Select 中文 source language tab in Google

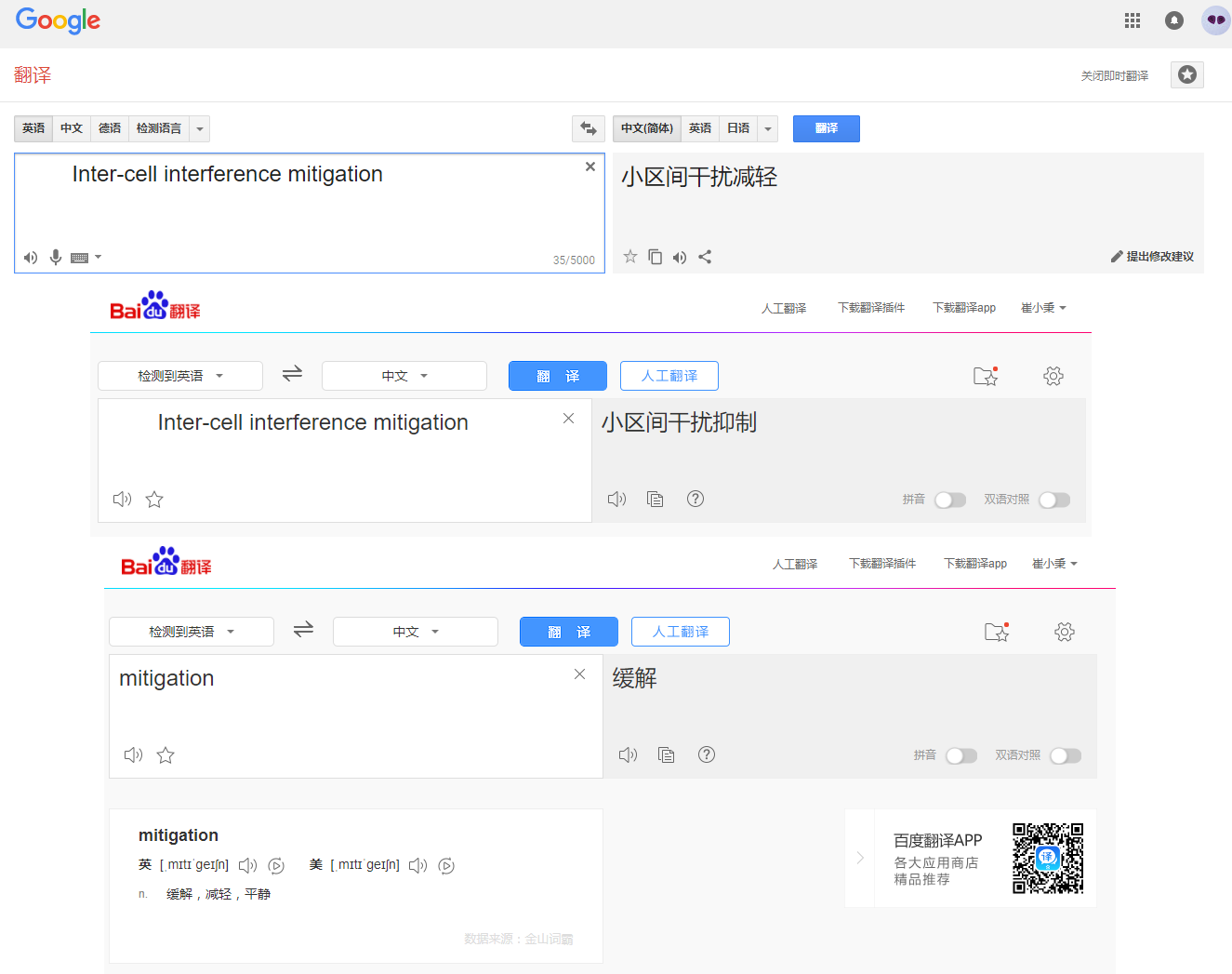click(x=72, y=128)
